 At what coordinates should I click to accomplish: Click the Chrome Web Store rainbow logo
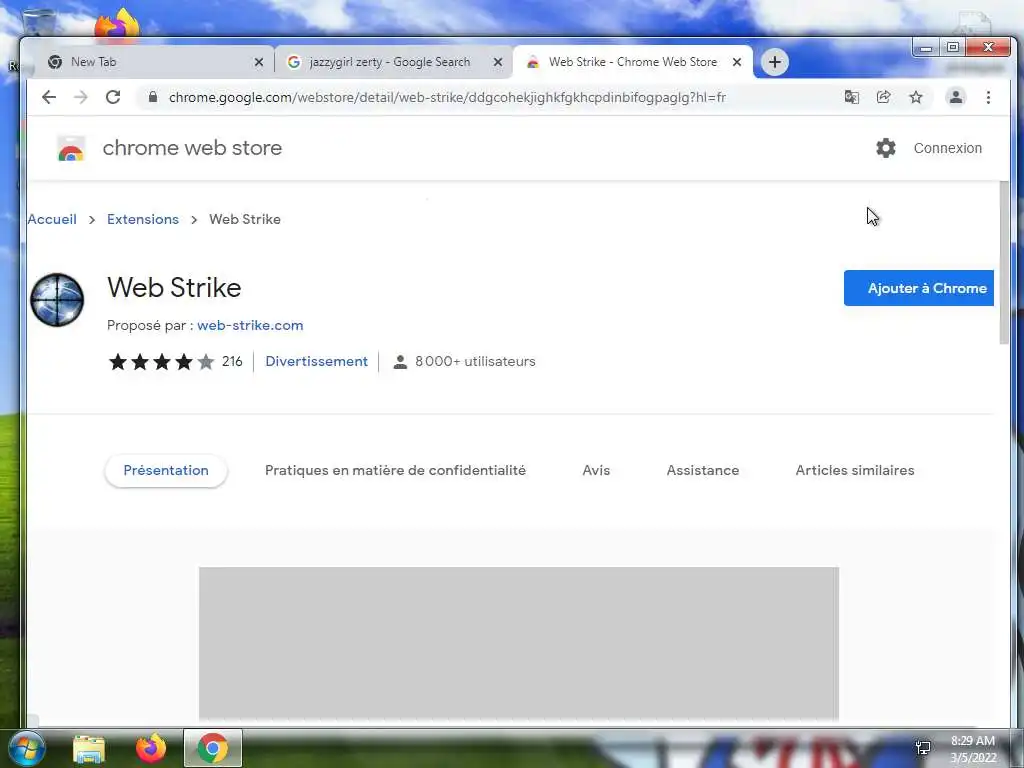[x=71, y=148]
